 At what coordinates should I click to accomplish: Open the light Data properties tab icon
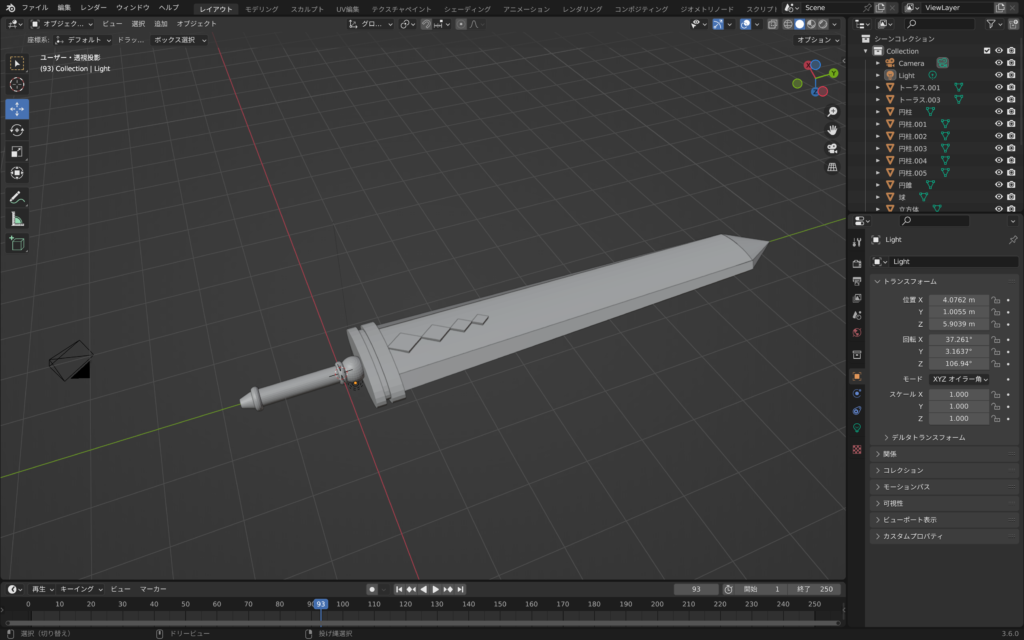(857, 428)
